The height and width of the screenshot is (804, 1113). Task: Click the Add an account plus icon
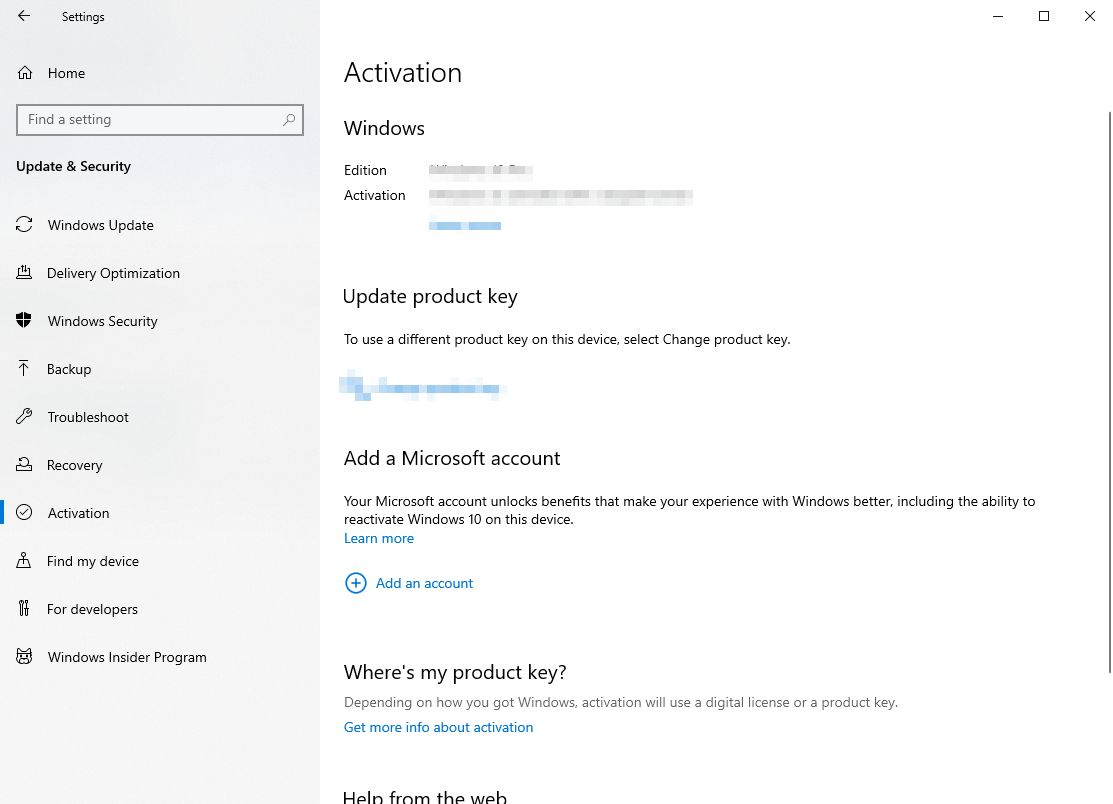tap(356, 583)
